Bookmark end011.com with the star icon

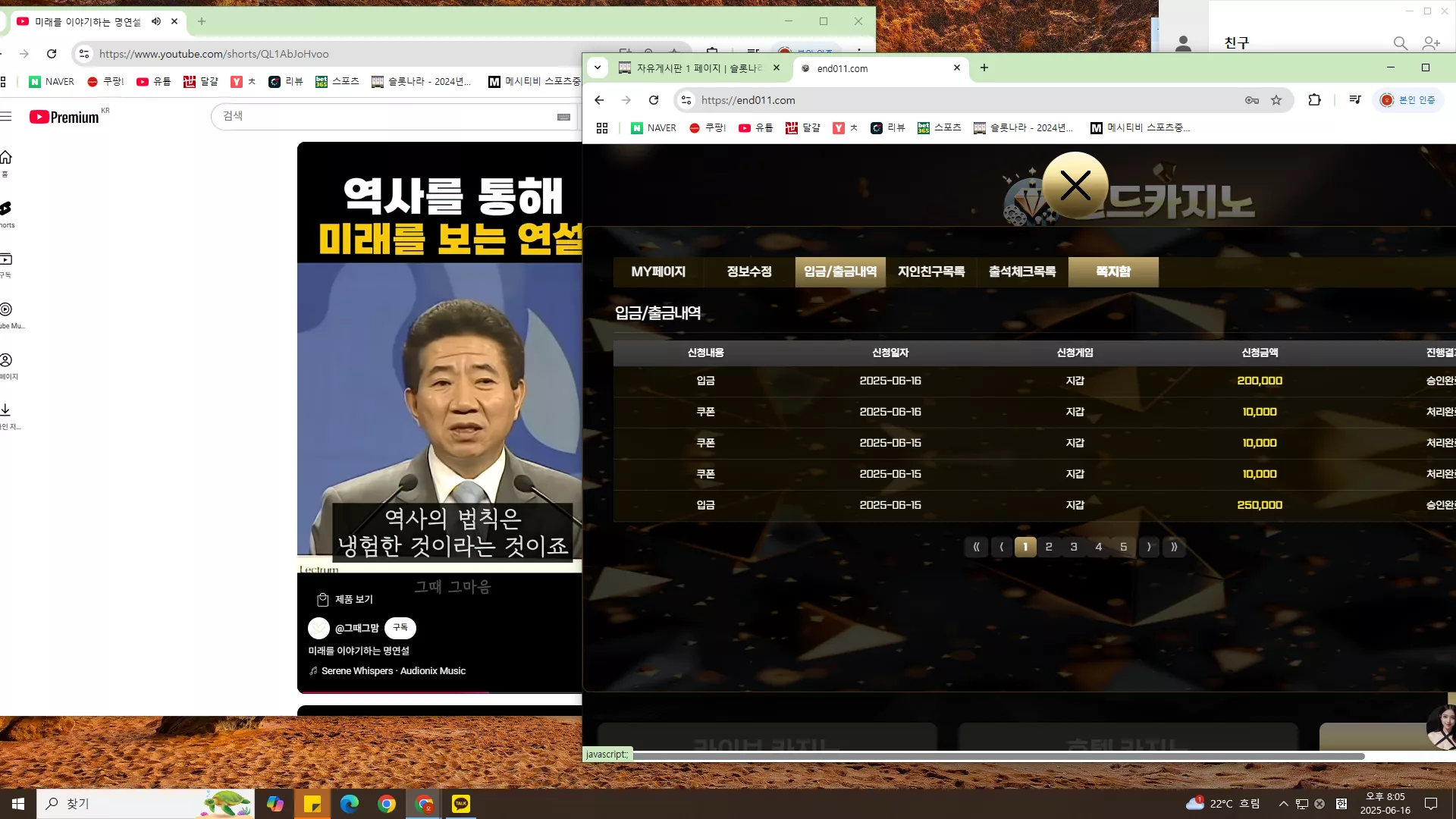point(1276,100)
